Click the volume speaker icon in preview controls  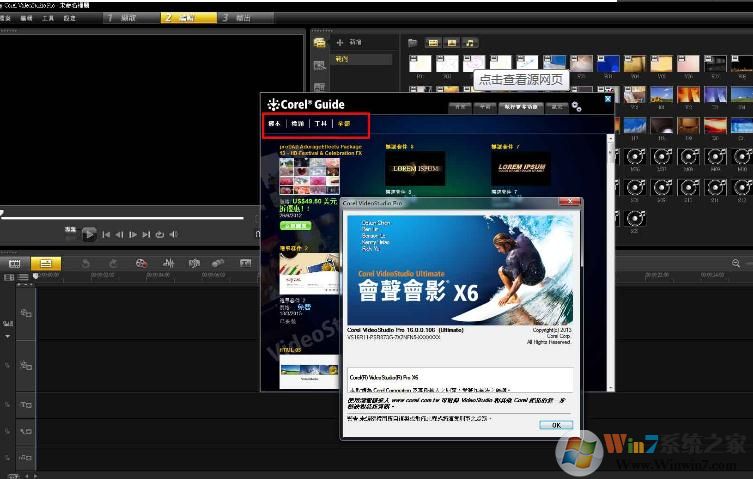[173, 235]
